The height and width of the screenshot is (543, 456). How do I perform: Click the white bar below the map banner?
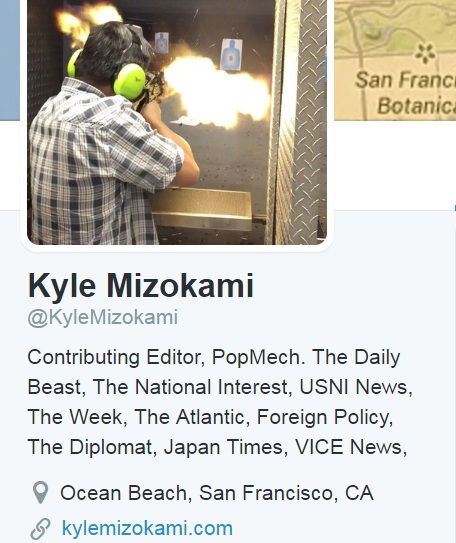[x=395, y=165]
